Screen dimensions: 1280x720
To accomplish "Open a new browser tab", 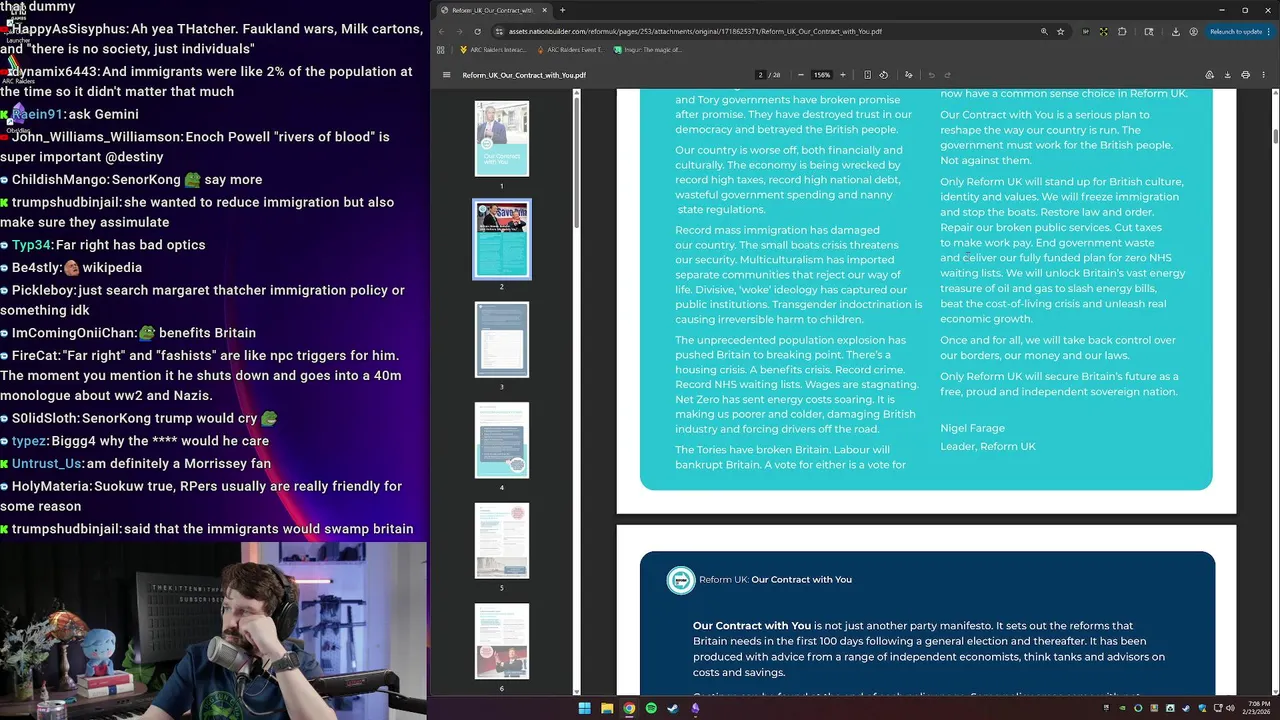I will pyautogui.click(x=562, y=10).
